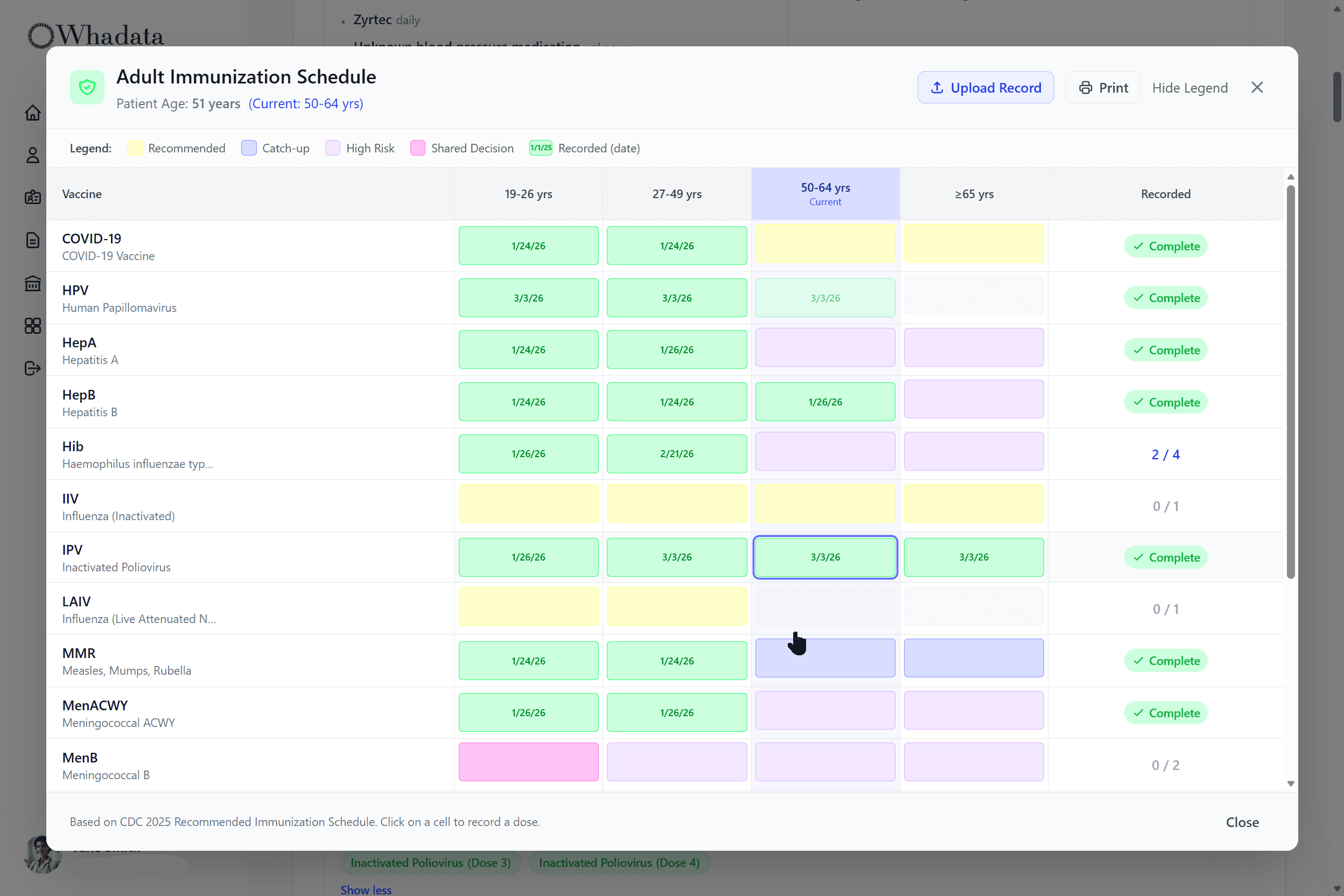
Task: Hide the legend row
Action: coord(1189,87)
